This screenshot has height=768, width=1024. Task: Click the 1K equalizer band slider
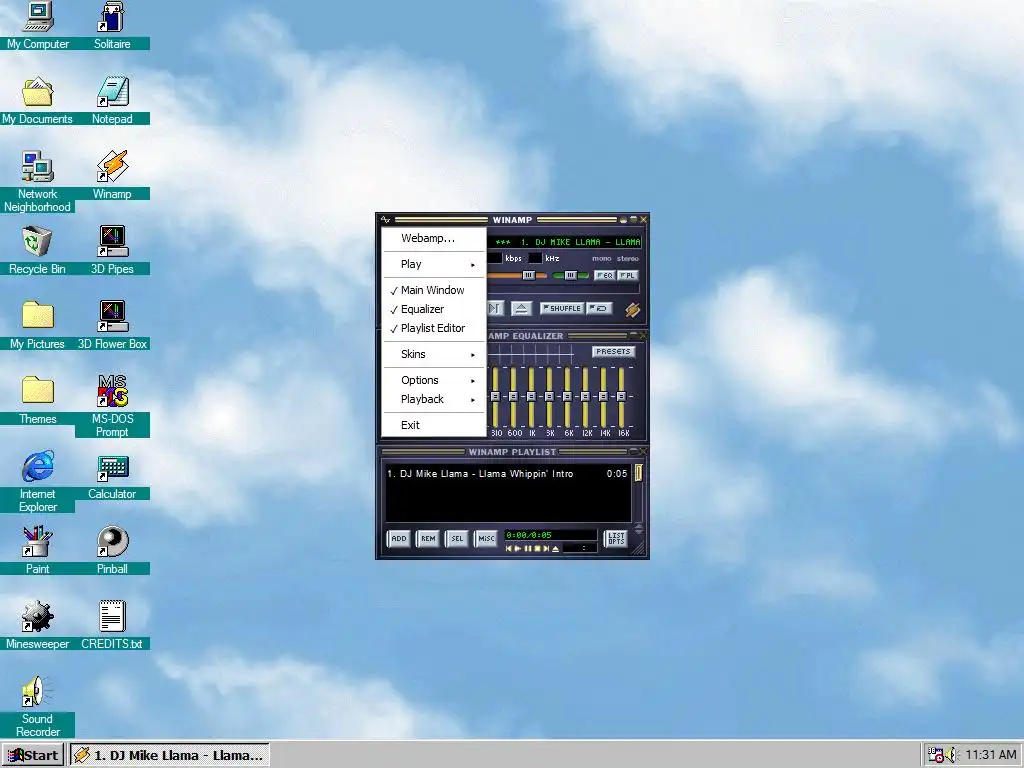(x=531, y=396)
